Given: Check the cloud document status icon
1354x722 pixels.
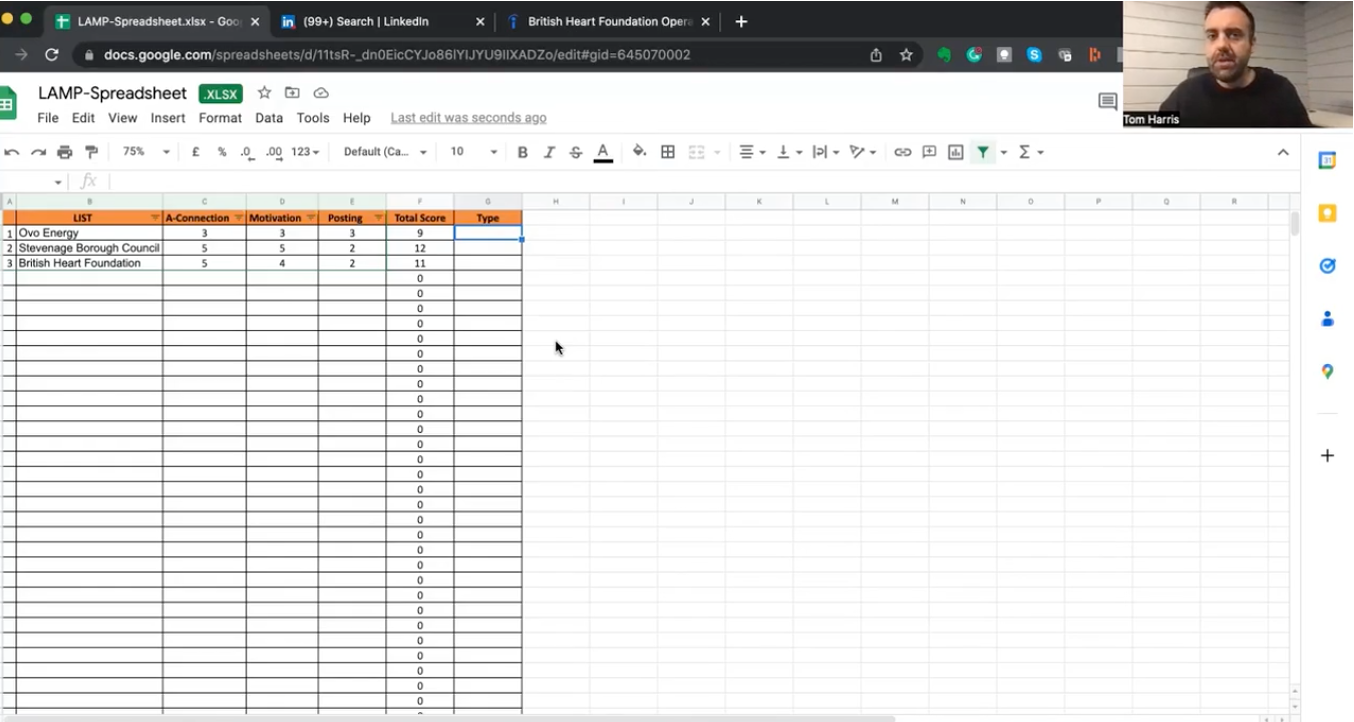Looking at the screenshot, I should point(321,93).
